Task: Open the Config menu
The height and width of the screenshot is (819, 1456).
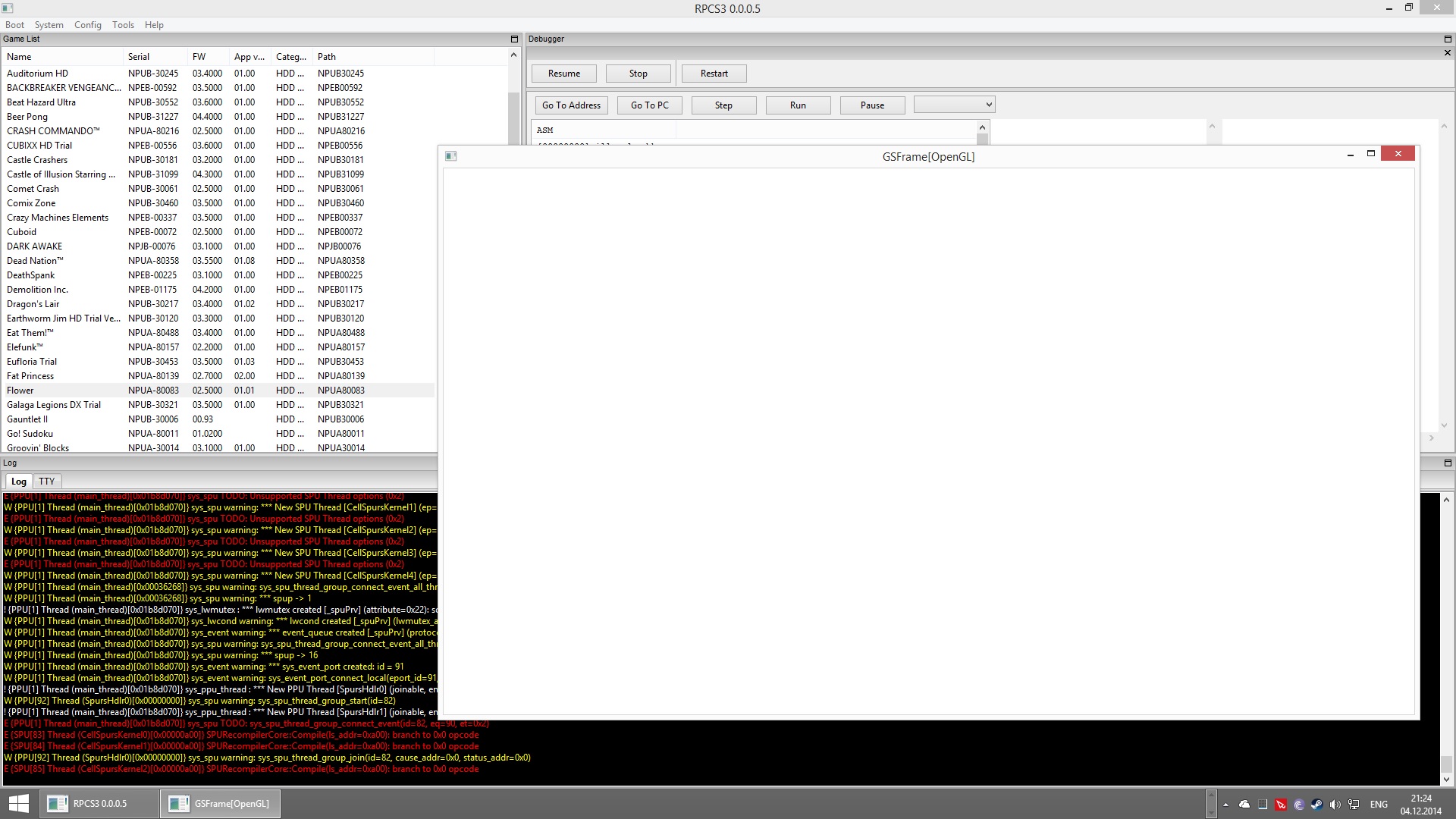Action: (87, 25)
